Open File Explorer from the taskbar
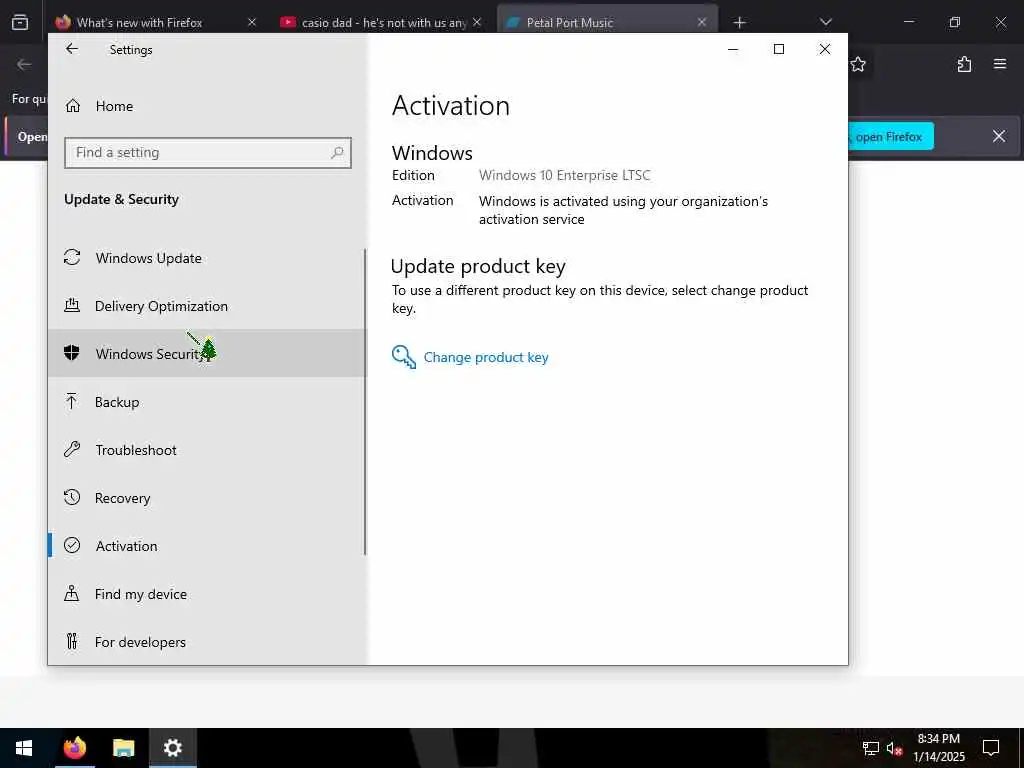 click(x=123, y=748)
